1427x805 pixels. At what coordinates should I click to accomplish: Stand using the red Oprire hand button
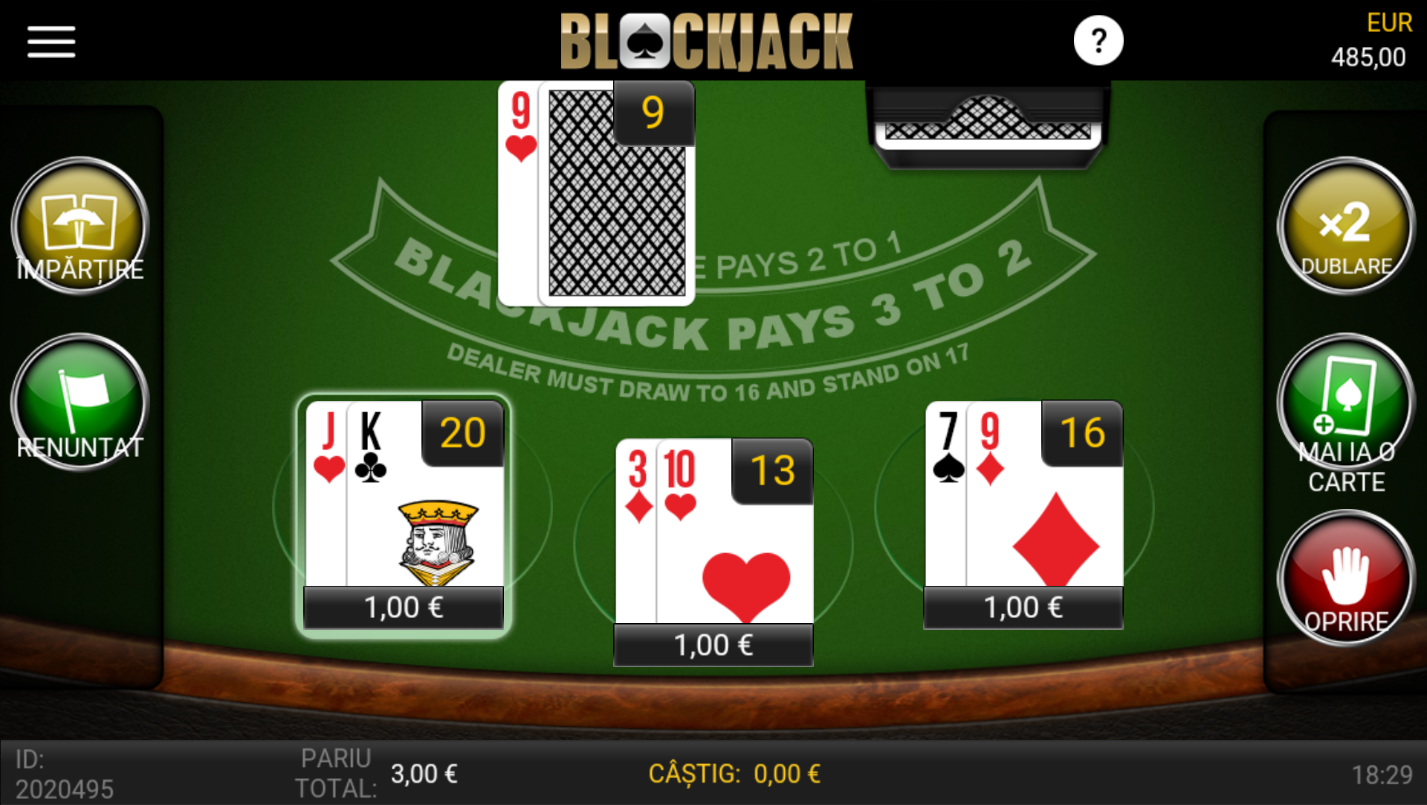pos(1346,579)
